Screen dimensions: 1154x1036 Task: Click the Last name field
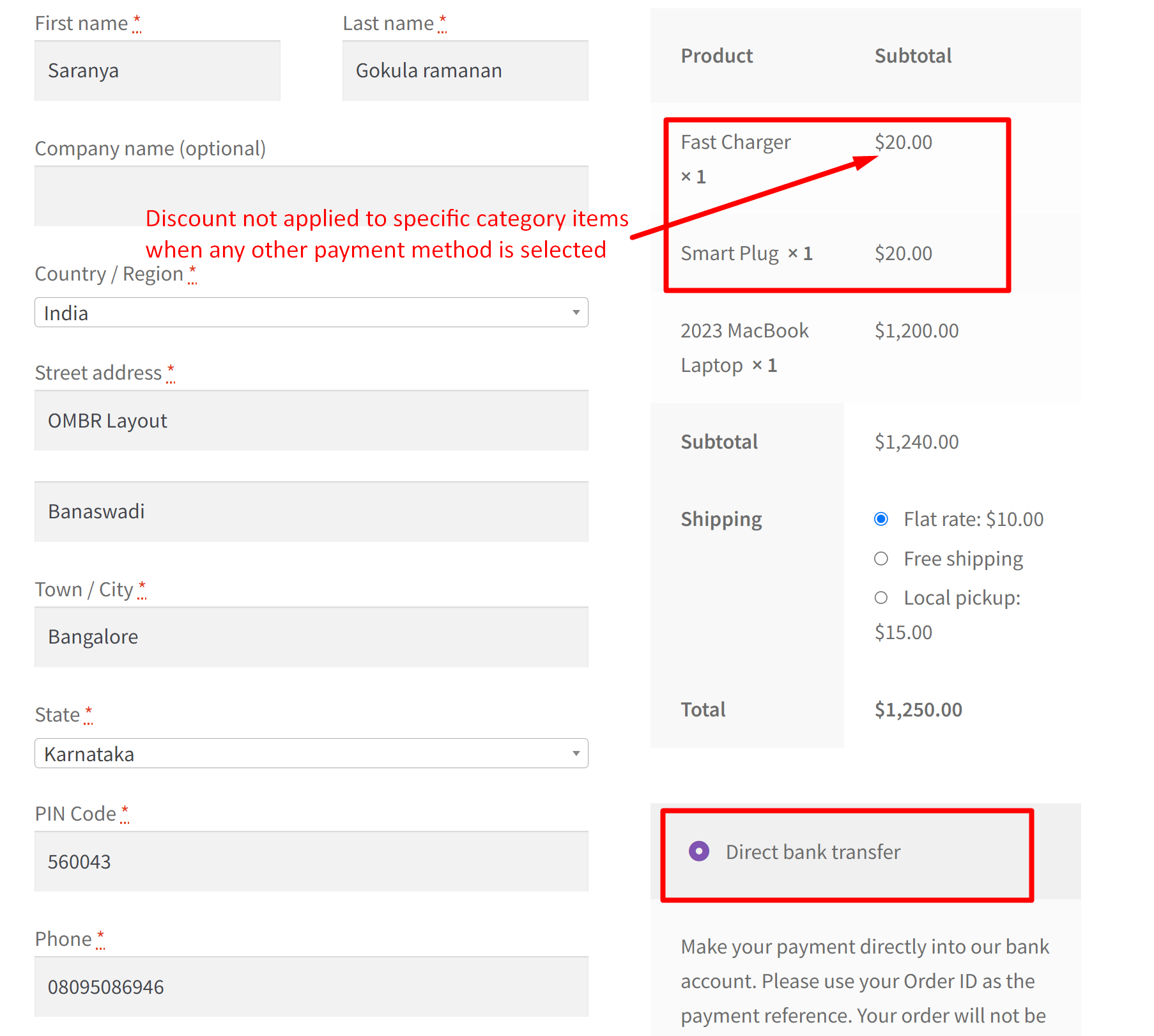(x=465, y=70)
